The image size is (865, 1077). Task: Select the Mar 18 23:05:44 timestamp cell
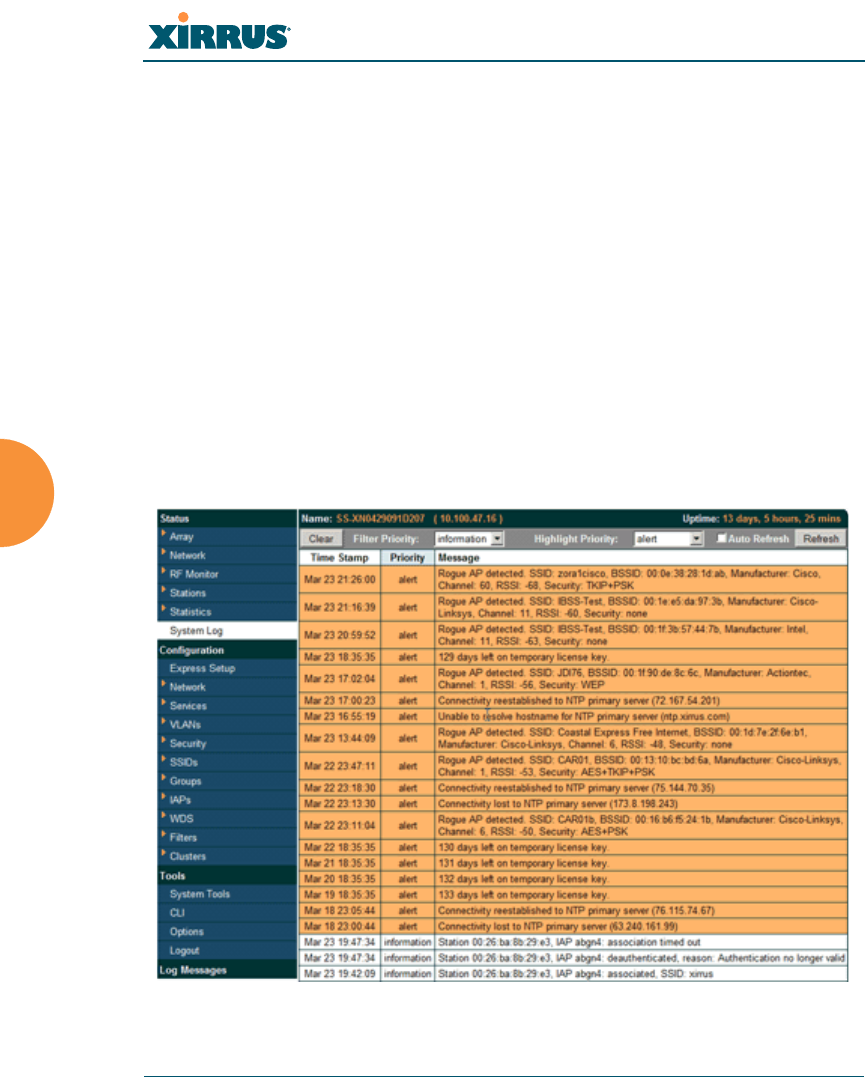339,911
